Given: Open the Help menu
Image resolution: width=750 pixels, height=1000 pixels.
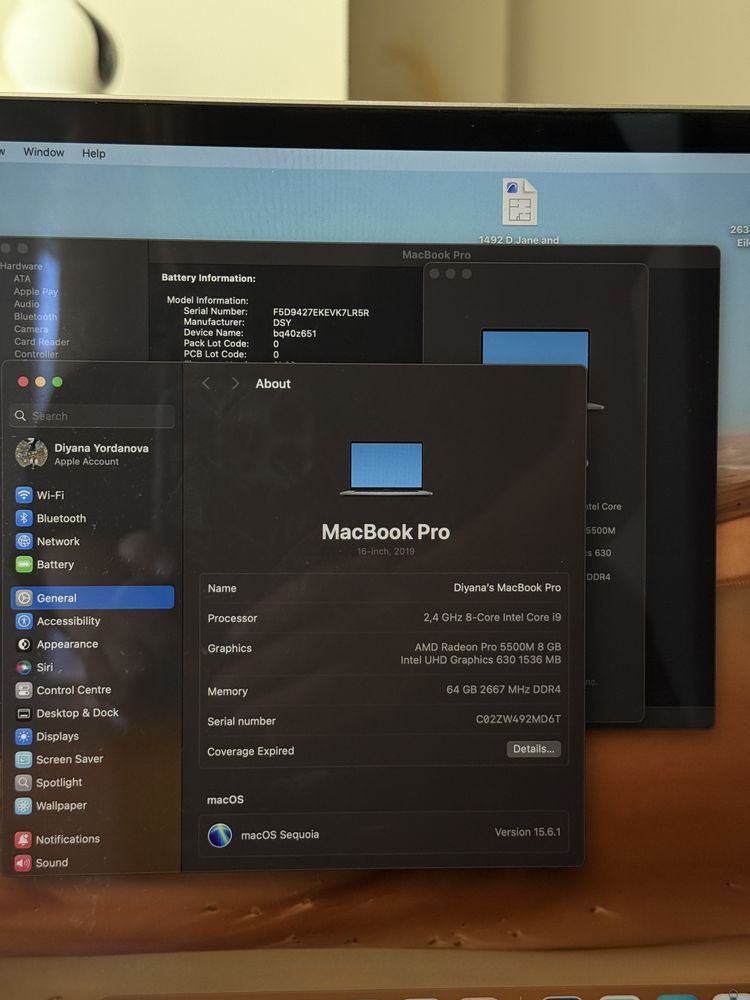Looking at the screenshot, I should point(93,153).
